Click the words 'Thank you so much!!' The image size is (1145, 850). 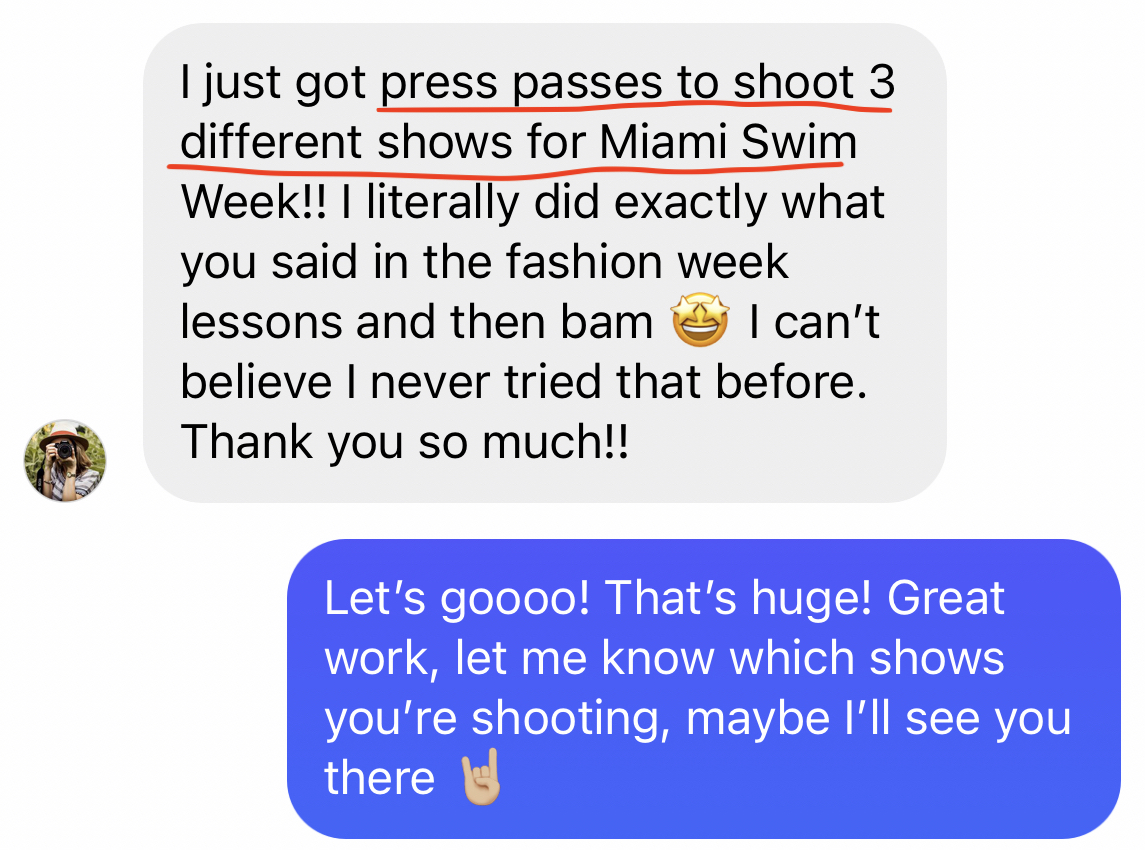405,443
